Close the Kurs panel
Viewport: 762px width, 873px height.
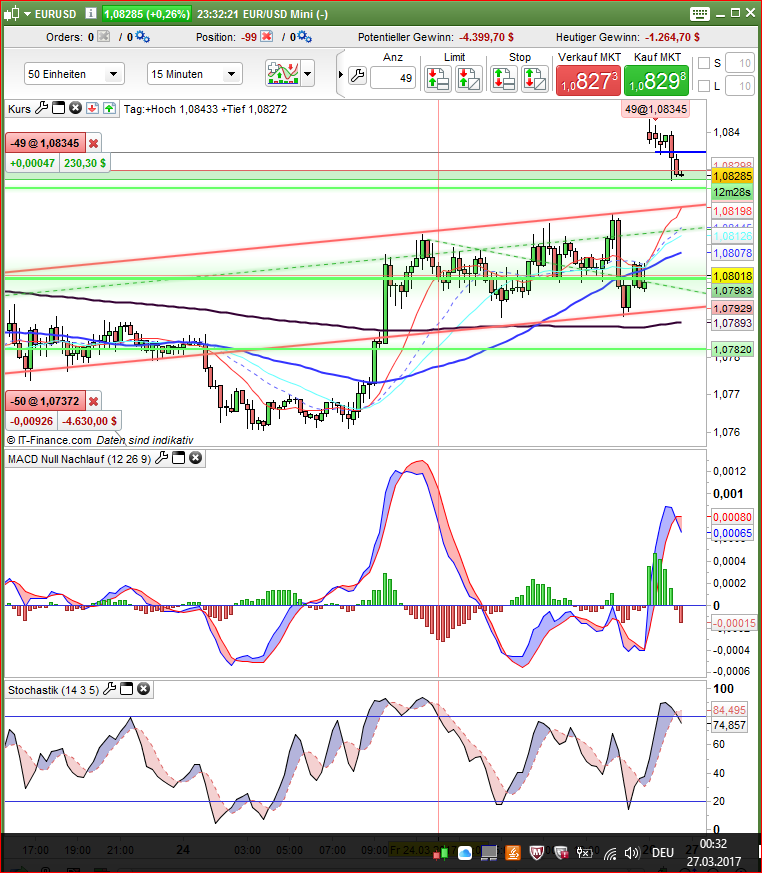pyautogui.click(x=75, y=108)
